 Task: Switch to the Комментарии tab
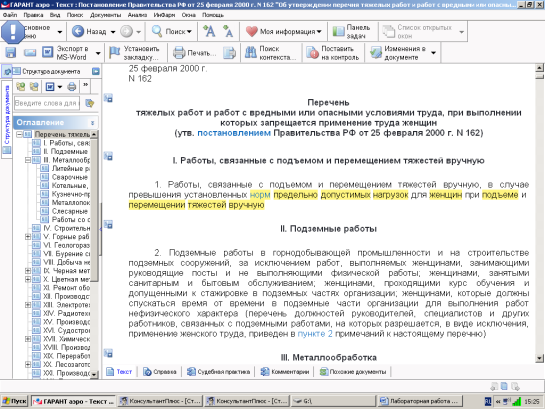tap(285, 372)
